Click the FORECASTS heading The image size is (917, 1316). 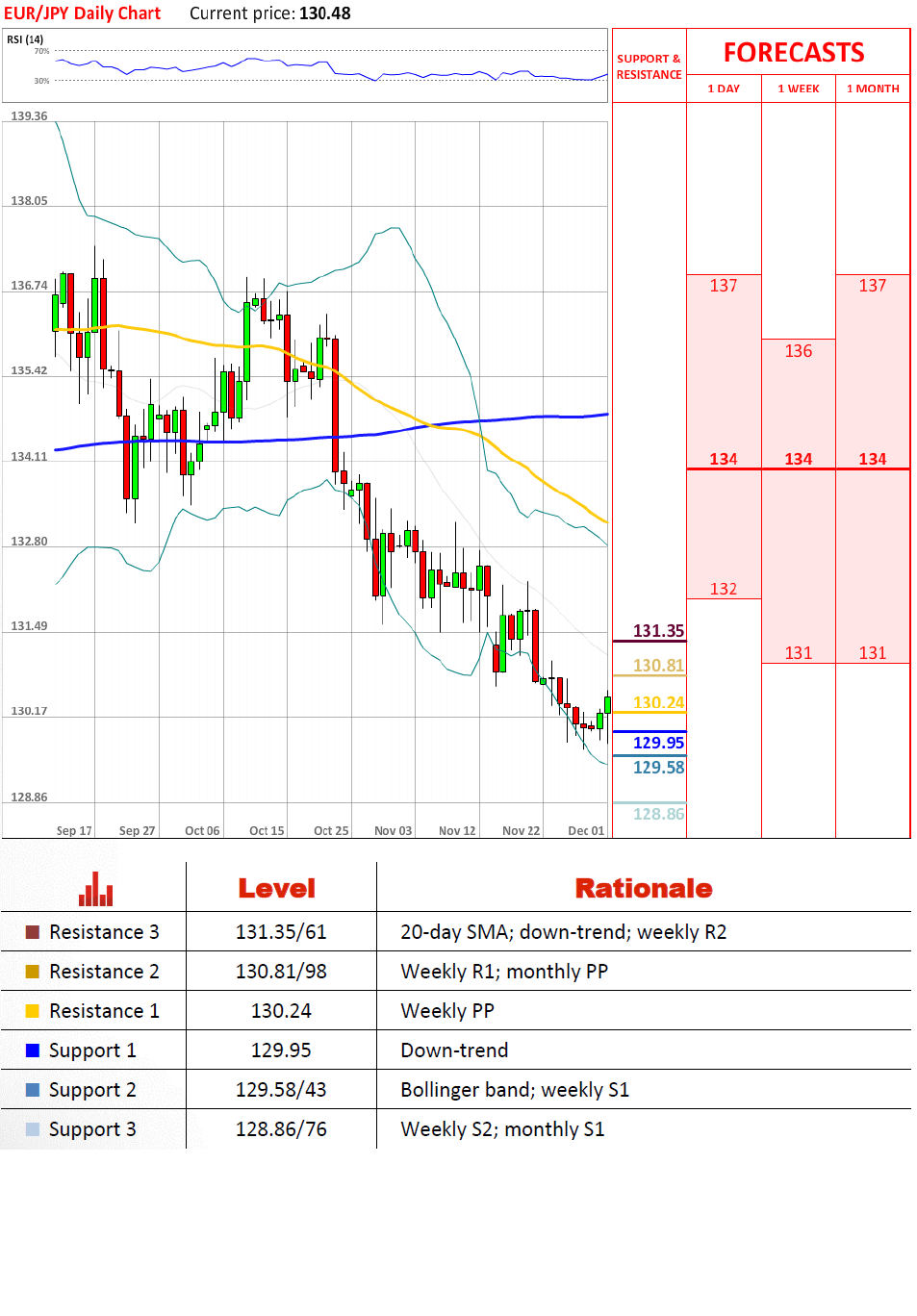coord(794,52)
